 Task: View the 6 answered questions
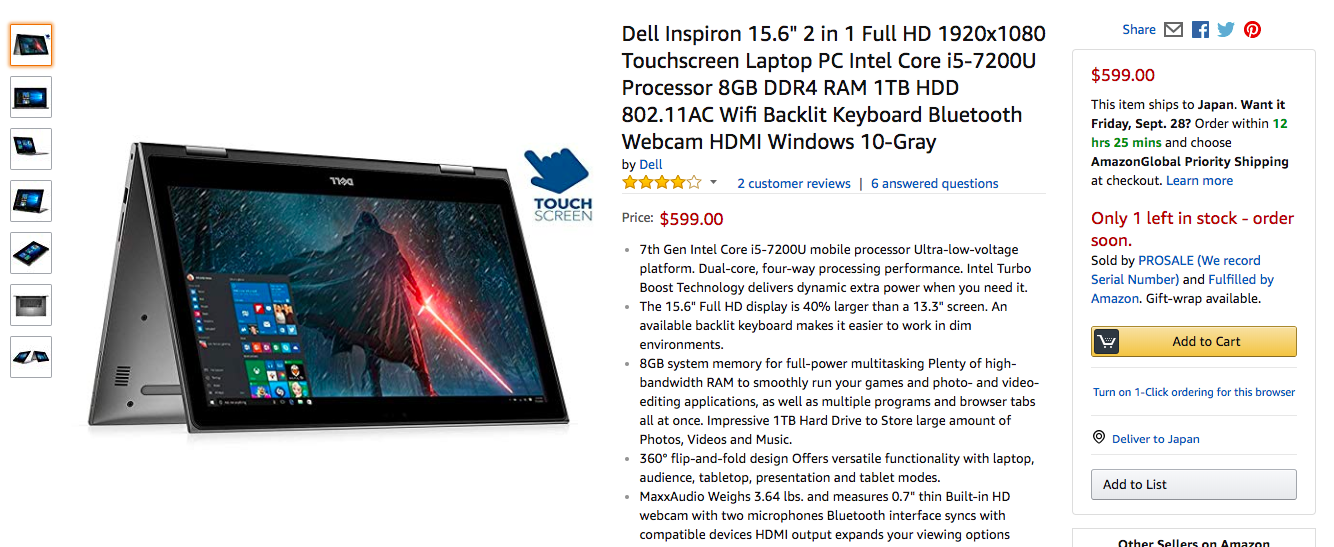[935, 184]
